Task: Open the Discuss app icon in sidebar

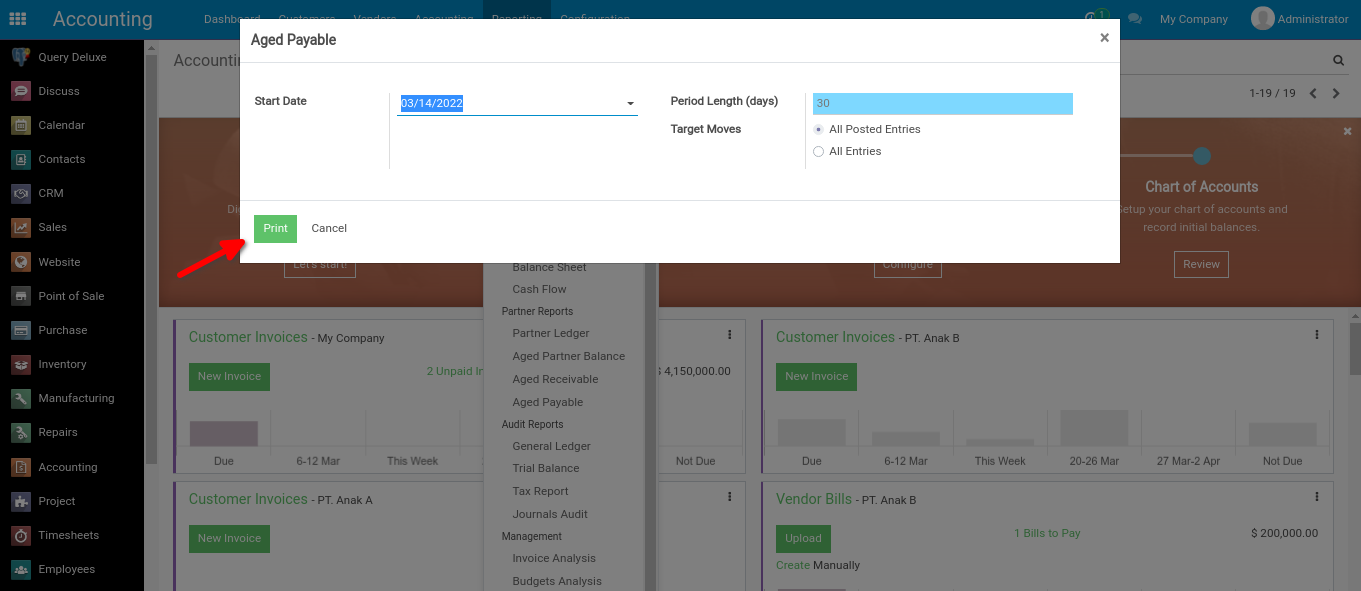Action: coord(21,91)
